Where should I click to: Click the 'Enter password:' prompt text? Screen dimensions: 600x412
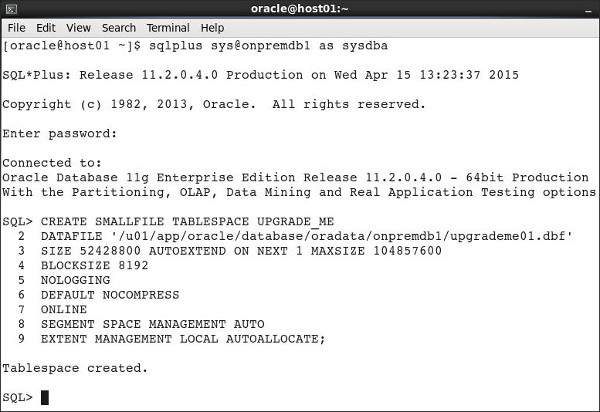pyautogui.click(x=59, y=134)
